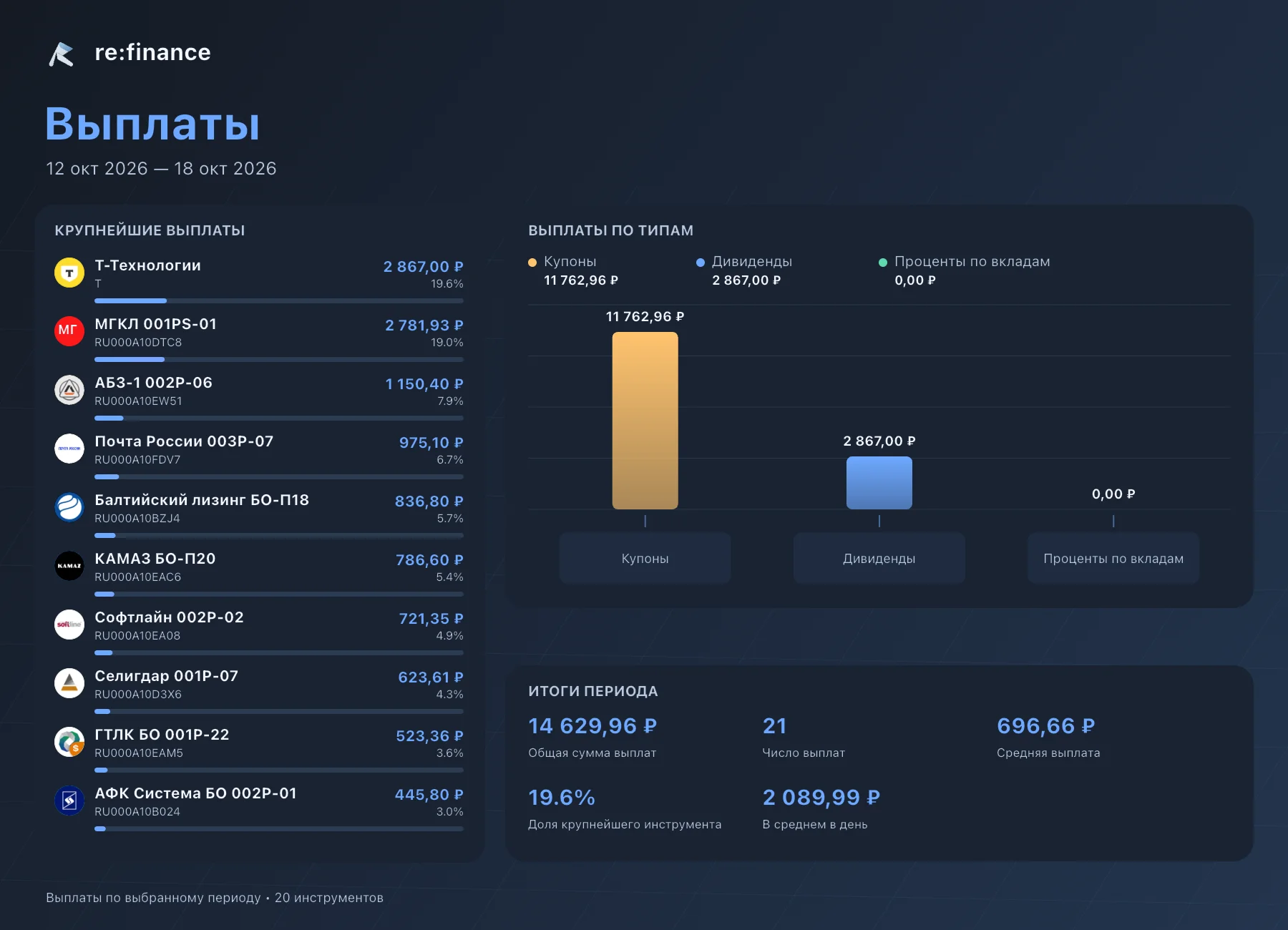This screenshot has height=930, width=1288.
Task: Click the re:finance logo icon
Action: (62, 54)
